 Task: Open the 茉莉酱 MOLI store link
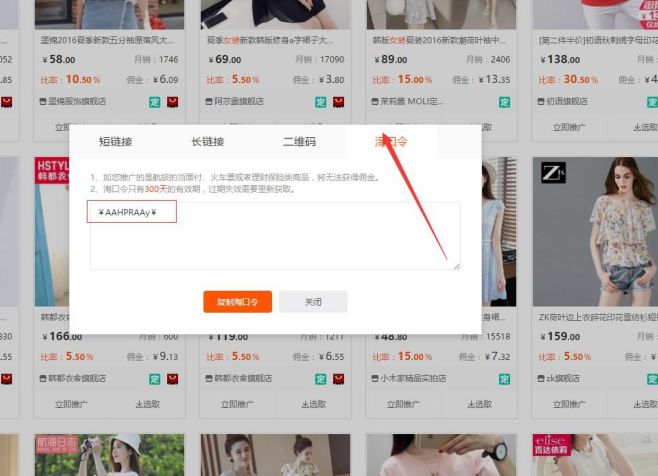tap(412, 102)
